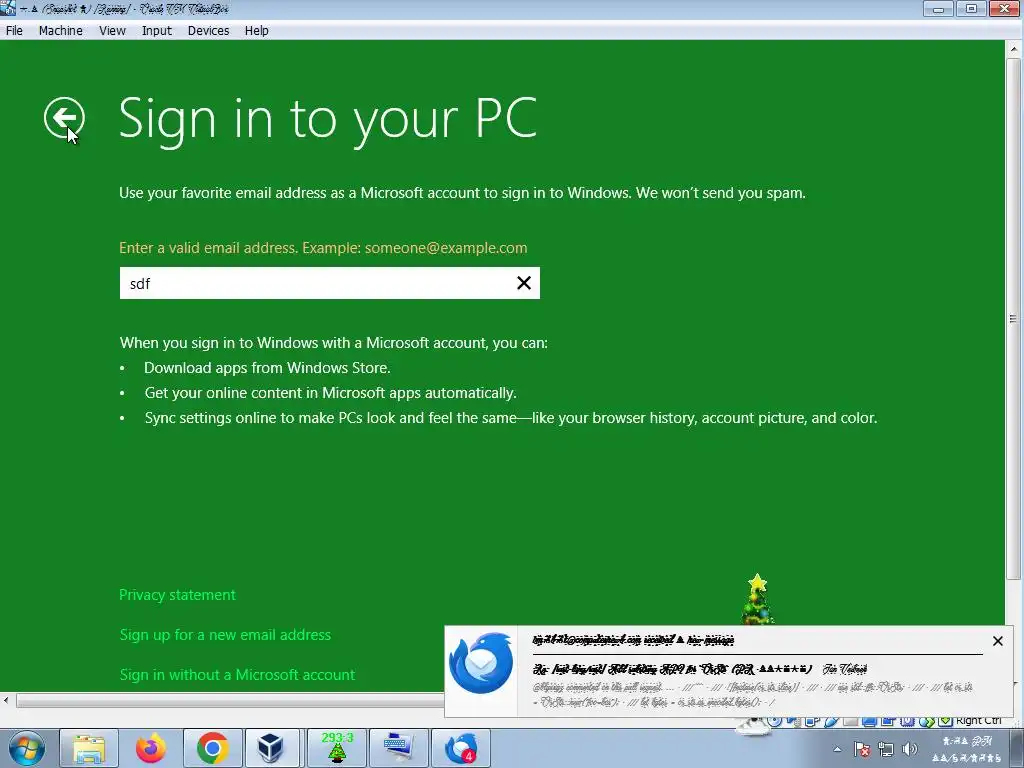
Task: Open the View menu
Action: [x=112, y=31]
